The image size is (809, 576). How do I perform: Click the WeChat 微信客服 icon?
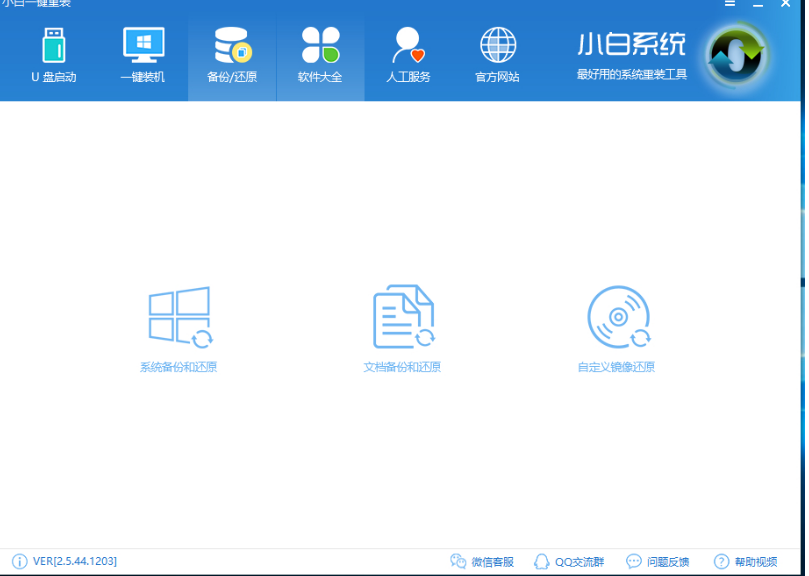[458, 562]
